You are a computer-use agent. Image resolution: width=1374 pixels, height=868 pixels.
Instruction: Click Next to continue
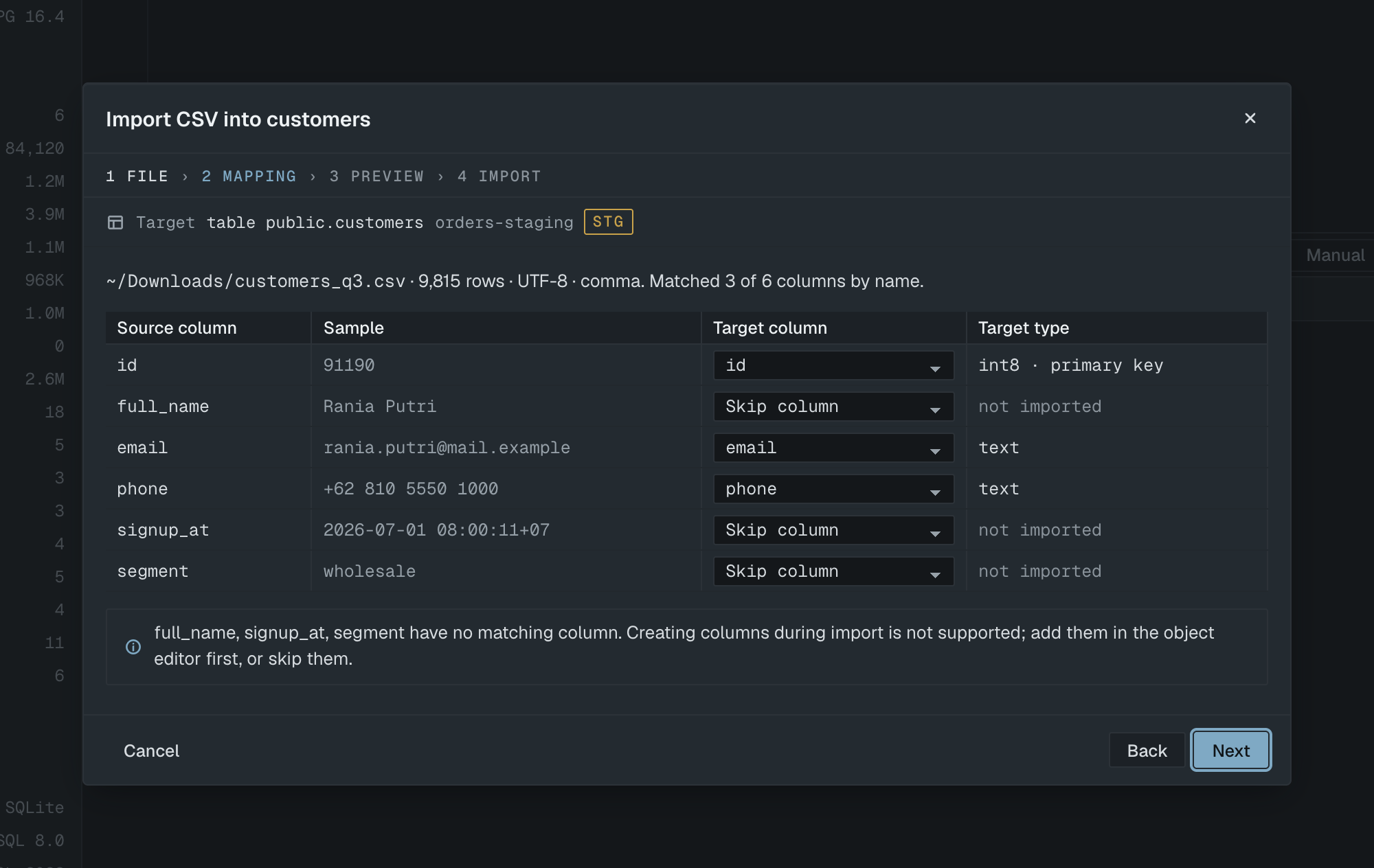tap(1230, 751)
